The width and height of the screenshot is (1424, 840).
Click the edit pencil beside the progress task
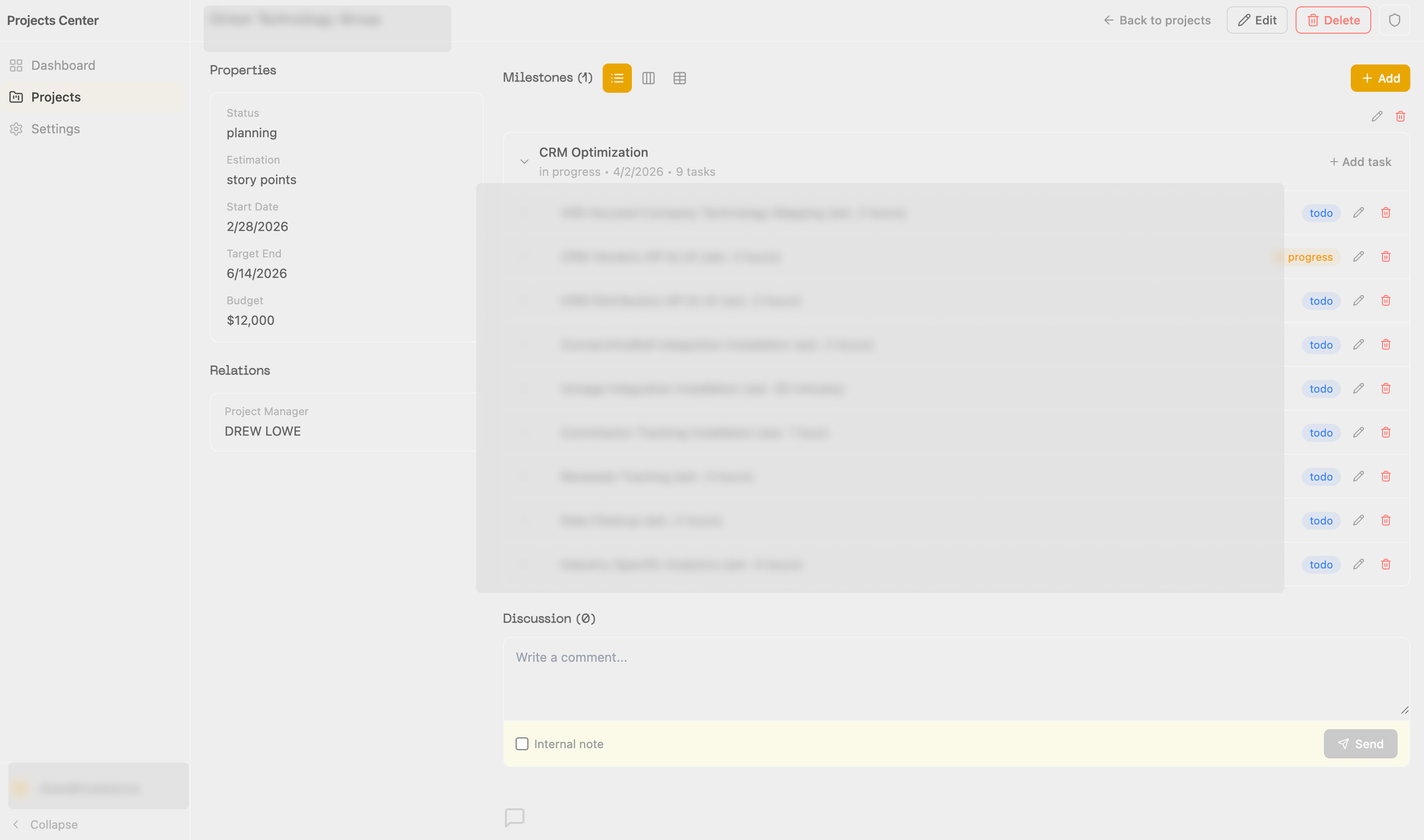pyautogui.click(x=1359, y=256)
